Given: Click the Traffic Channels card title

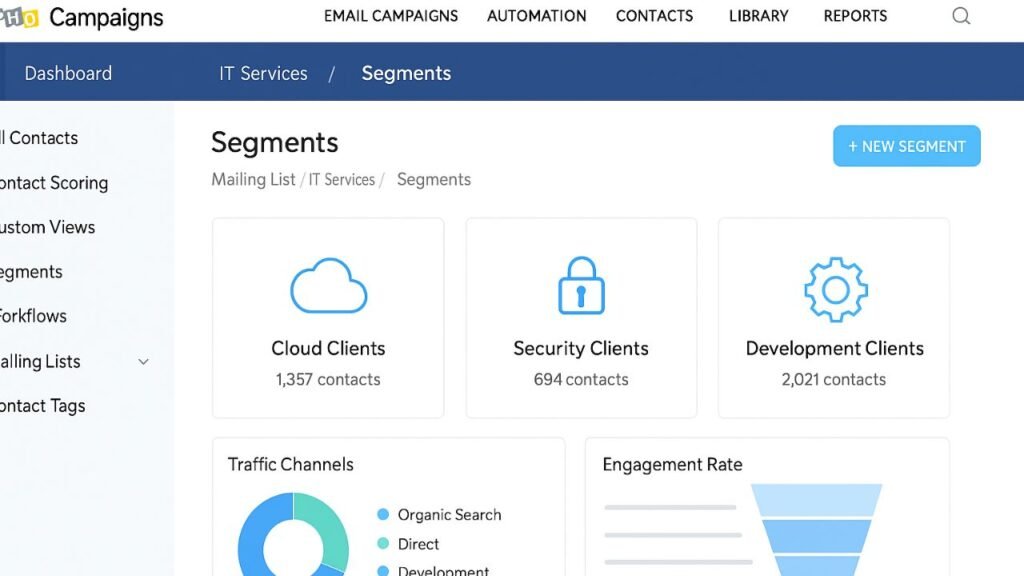Looking at the screenshot, I should point(291,464).
